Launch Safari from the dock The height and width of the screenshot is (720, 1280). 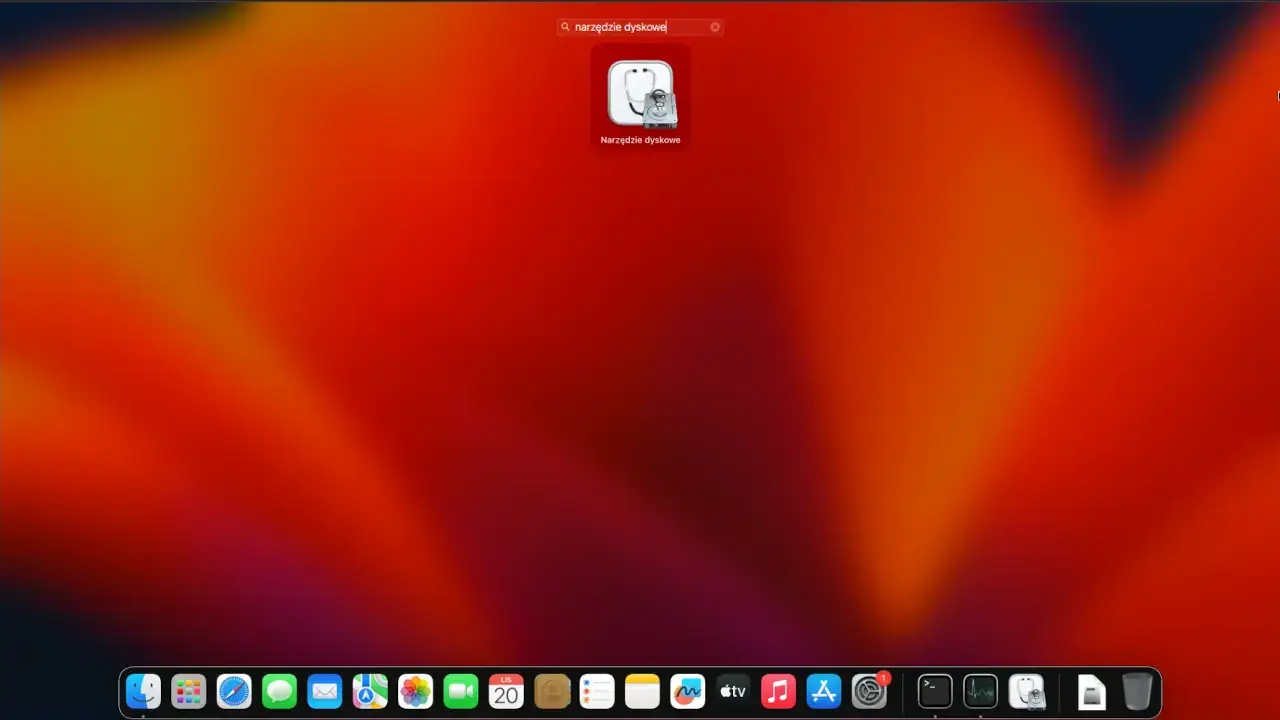pos(234,691)
